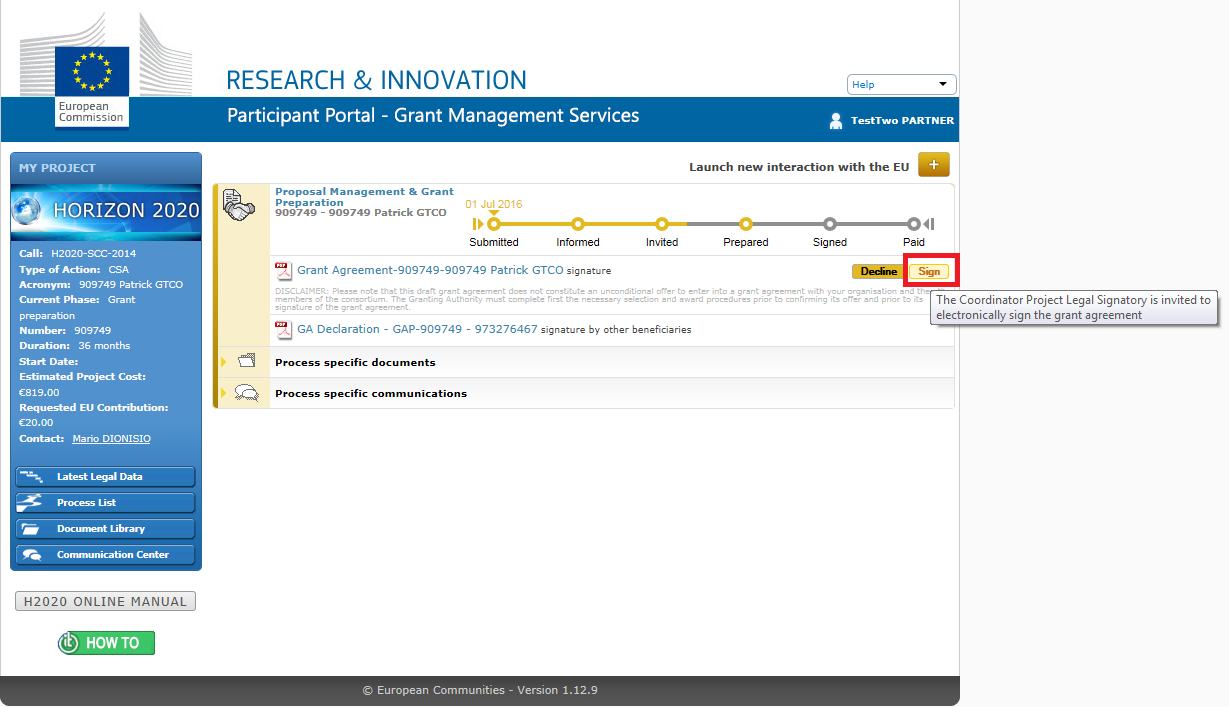Open the Help dropdown

901,85
